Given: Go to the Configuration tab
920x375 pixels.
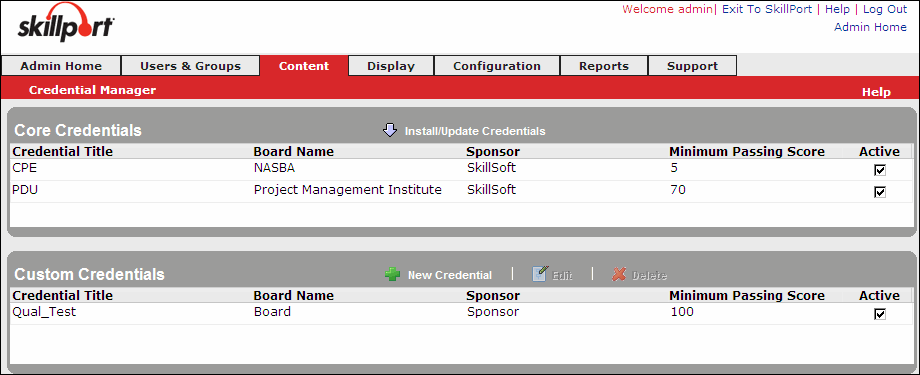Looking at the screenshot, I should (x=497, y=66).
